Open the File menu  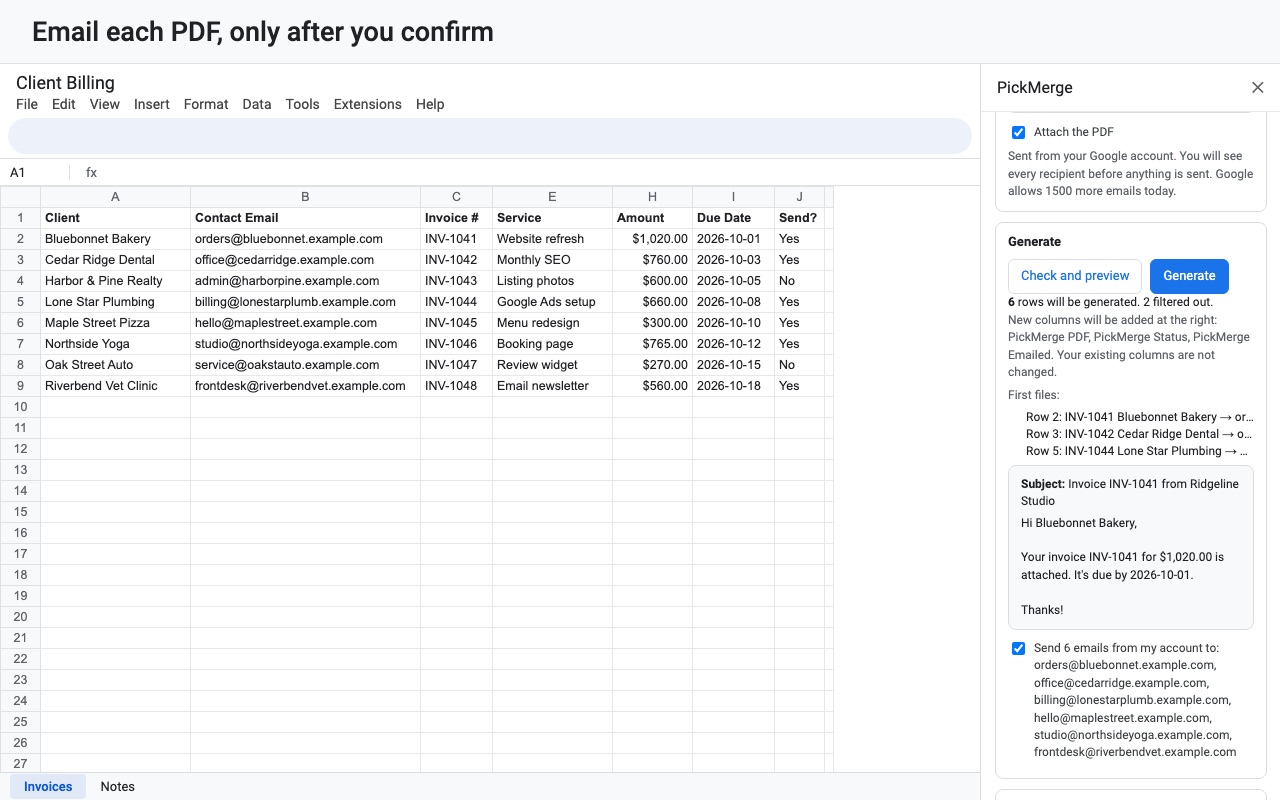(x=27, y=104)
